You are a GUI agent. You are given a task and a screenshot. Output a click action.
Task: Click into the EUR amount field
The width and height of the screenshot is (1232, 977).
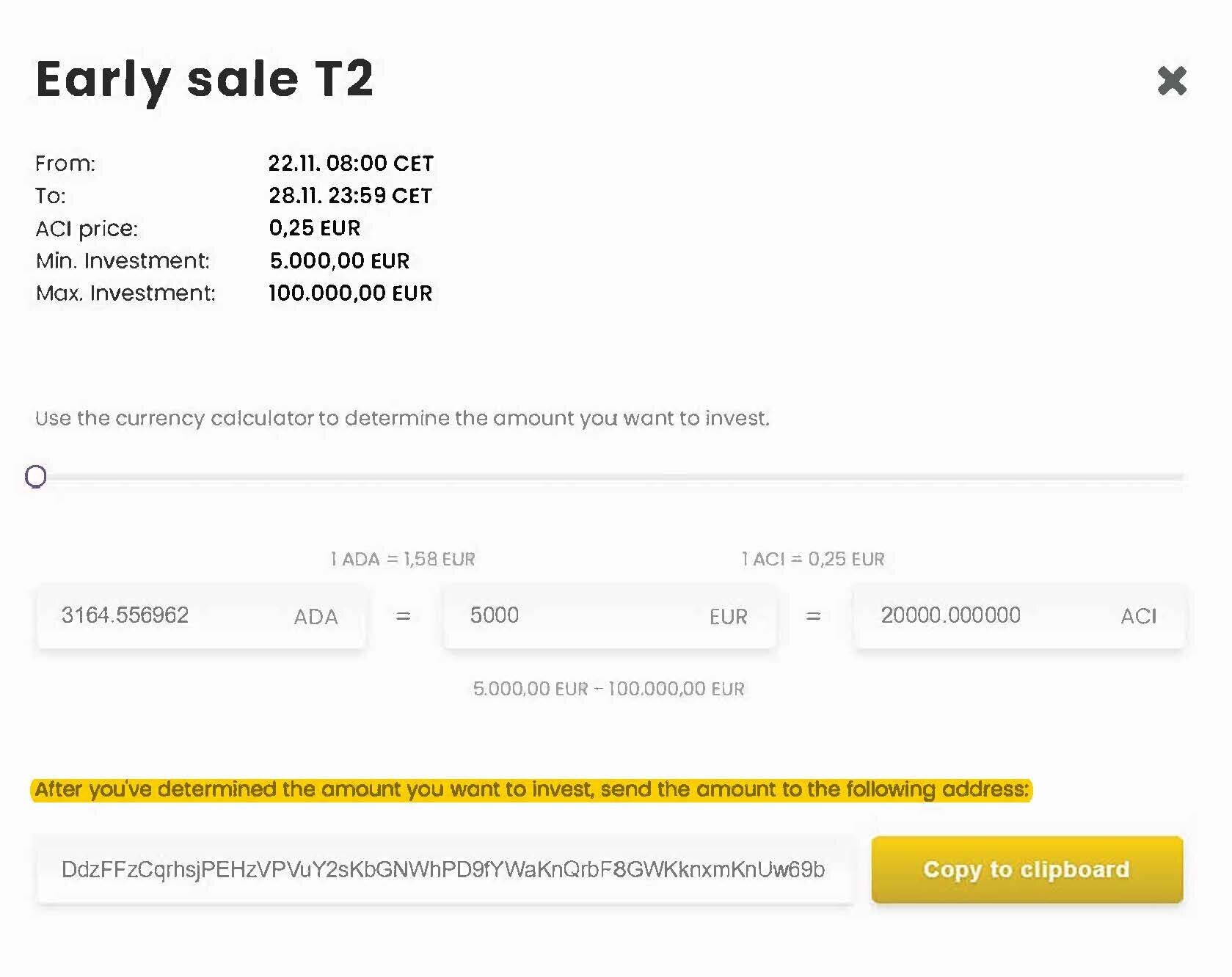(x=580, y=615)
